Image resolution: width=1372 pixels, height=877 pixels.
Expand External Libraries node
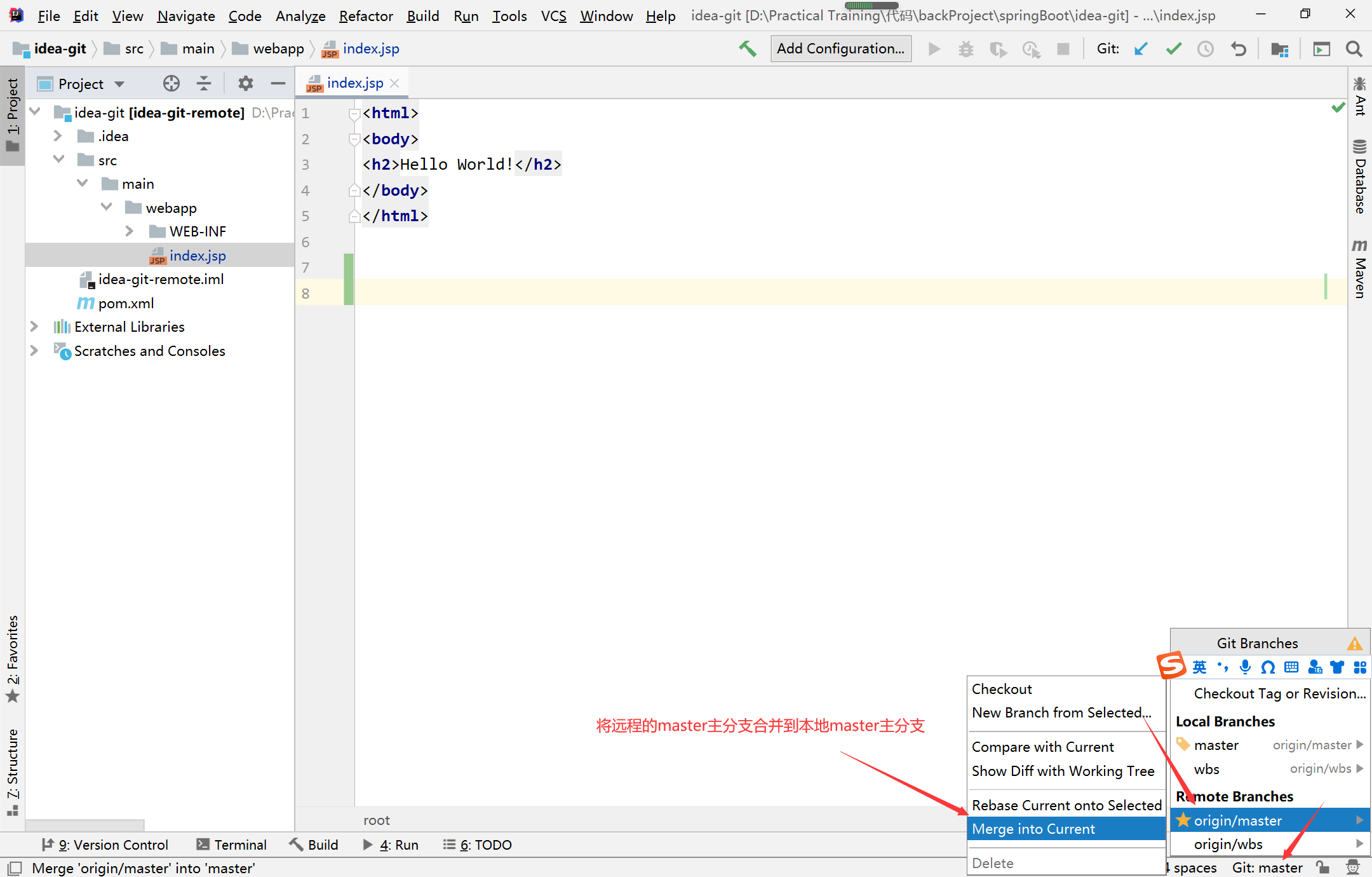pyautogui.click(x=34, y=326)
